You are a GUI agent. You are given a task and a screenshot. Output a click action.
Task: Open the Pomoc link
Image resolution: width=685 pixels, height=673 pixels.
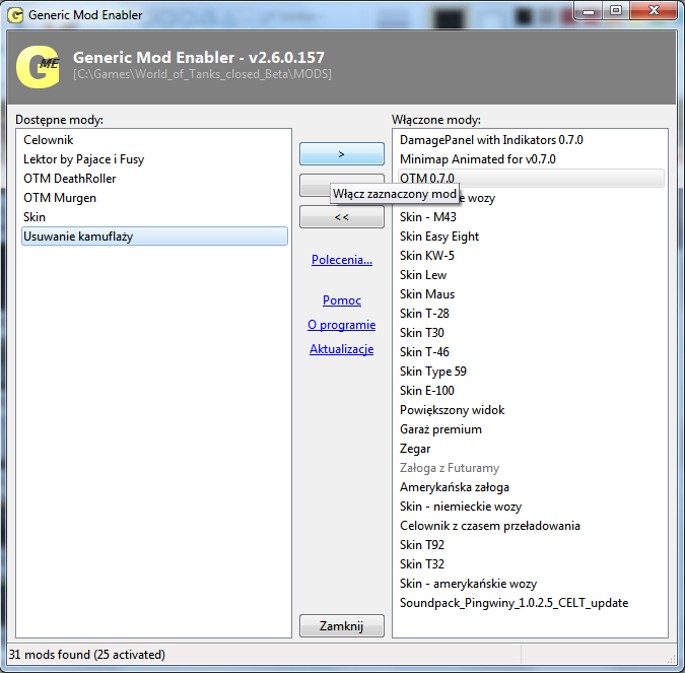[x=342, y=300]
